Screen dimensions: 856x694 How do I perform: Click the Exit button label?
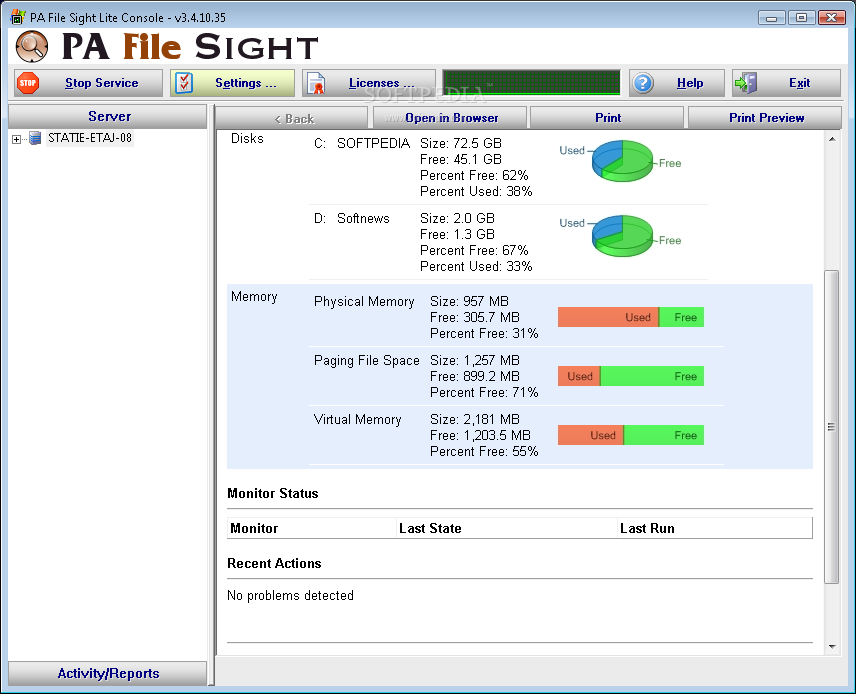(799, 83)
